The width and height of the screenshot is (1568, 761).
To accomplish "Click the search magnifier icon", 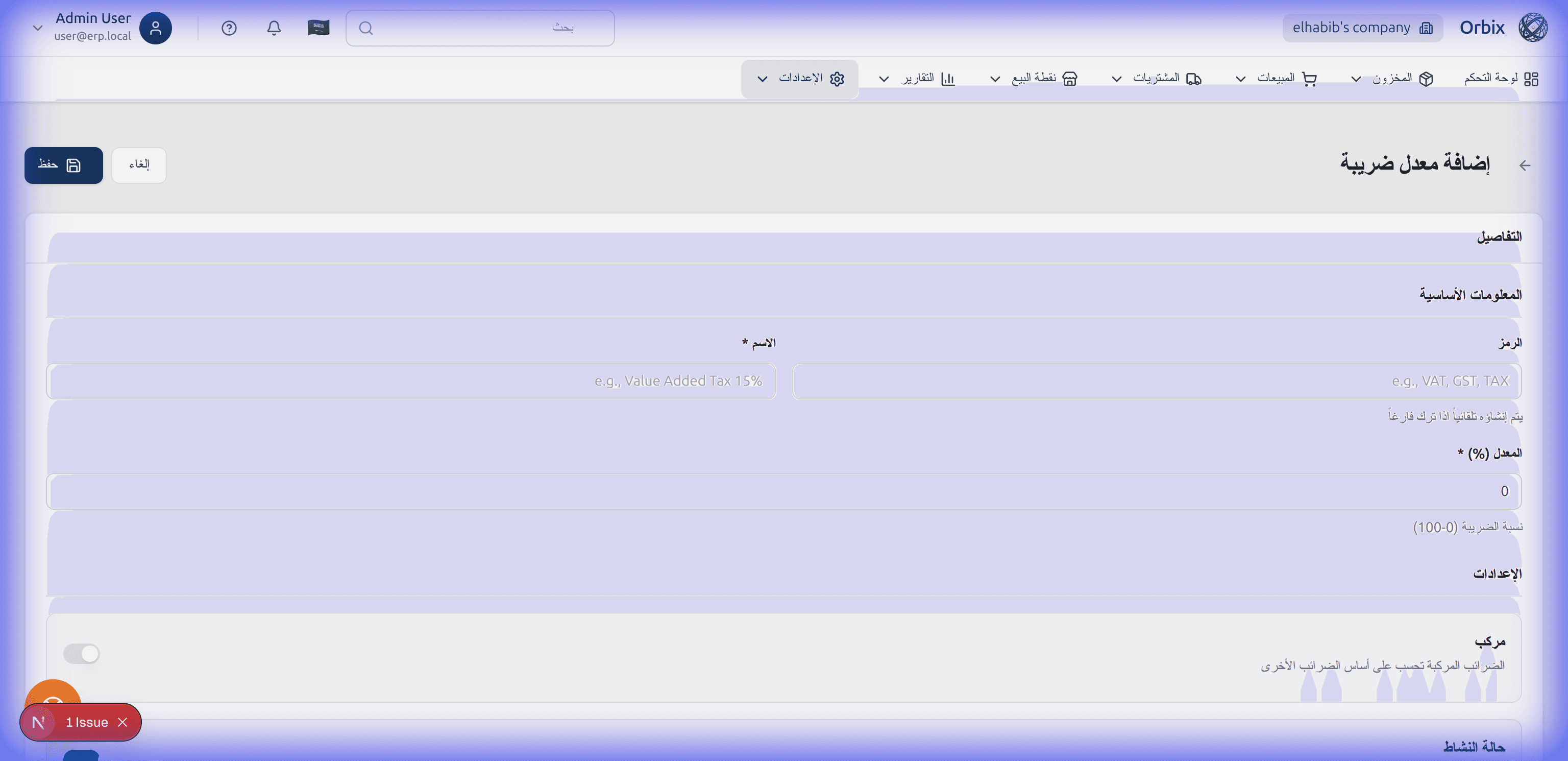I will point(366,28).
